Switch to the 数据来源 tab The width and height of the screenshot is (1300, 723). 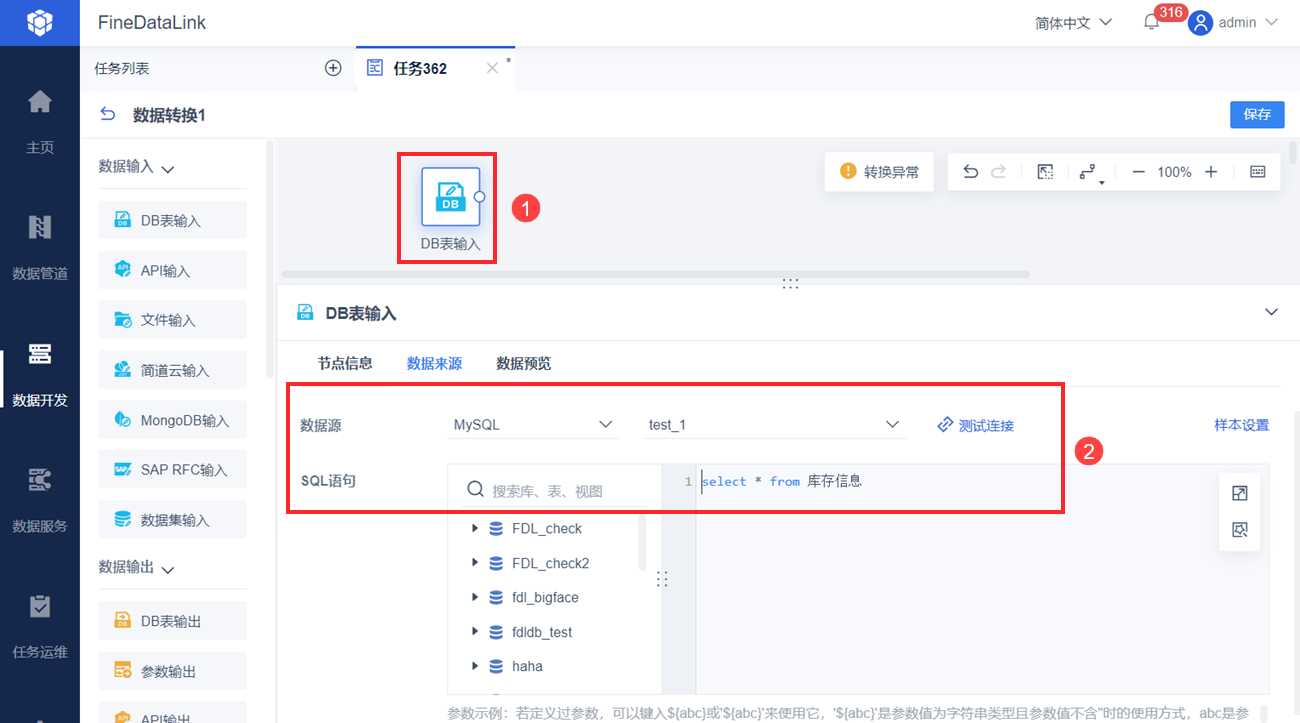434,363
